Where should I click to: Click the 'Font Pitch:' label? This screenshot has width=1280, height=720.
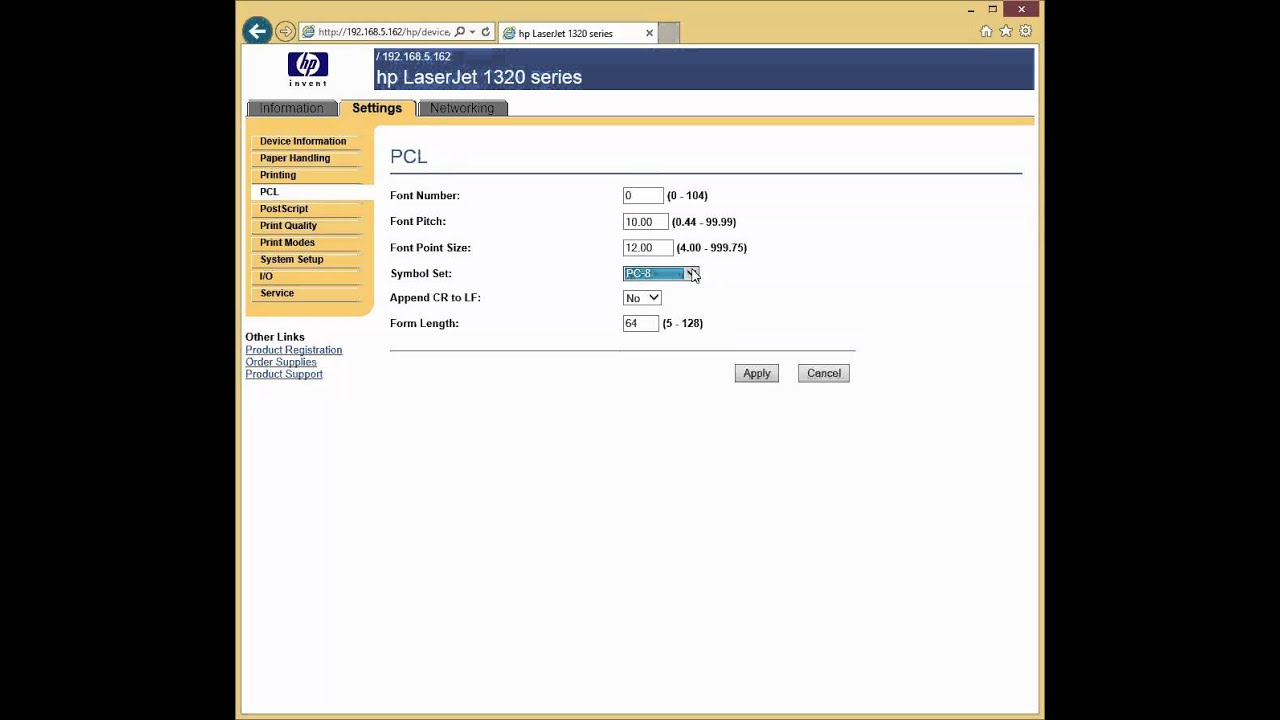point(418,222)
